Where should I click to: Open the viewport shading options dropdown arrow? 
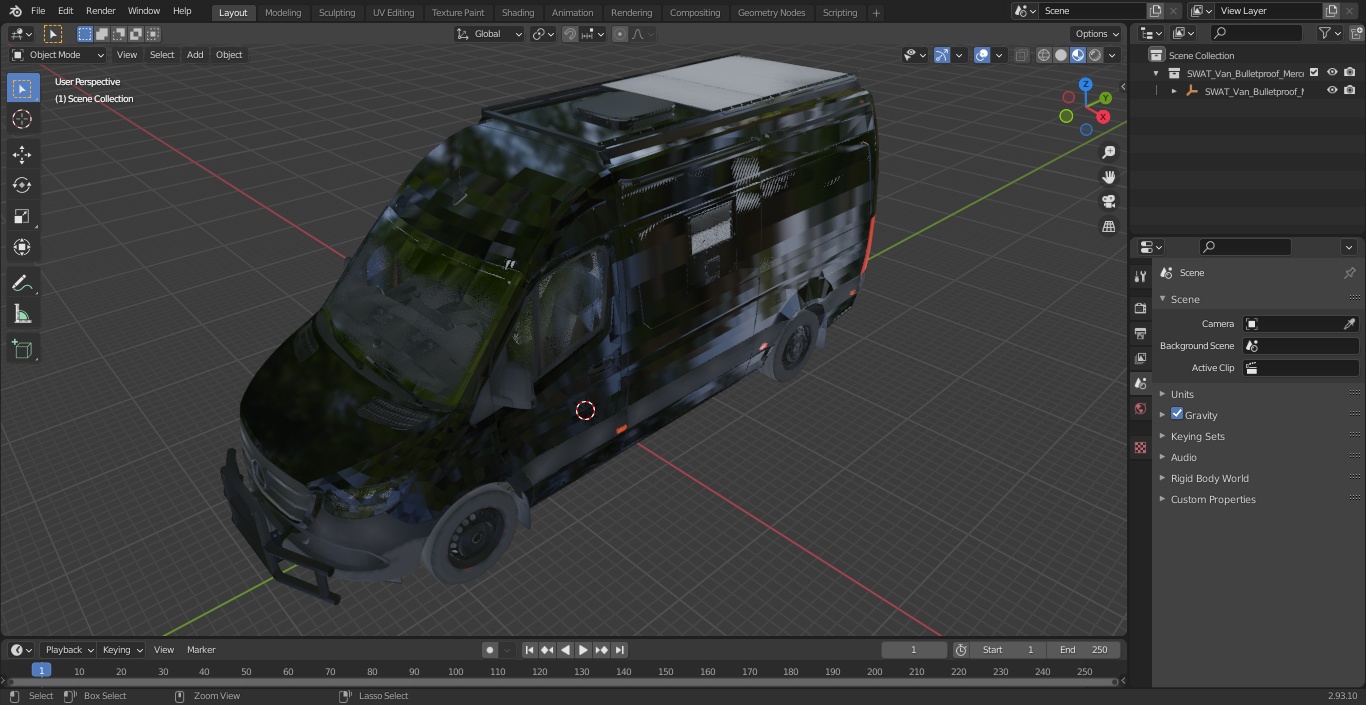click(x=1114, y=55)
